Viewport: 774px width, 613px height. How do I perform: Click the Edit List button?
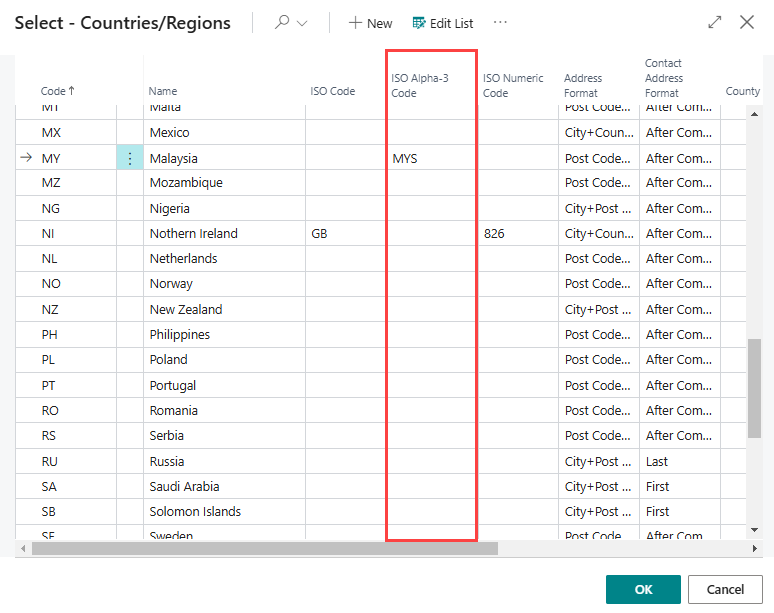pyautogui.click(x=443, y=23)
